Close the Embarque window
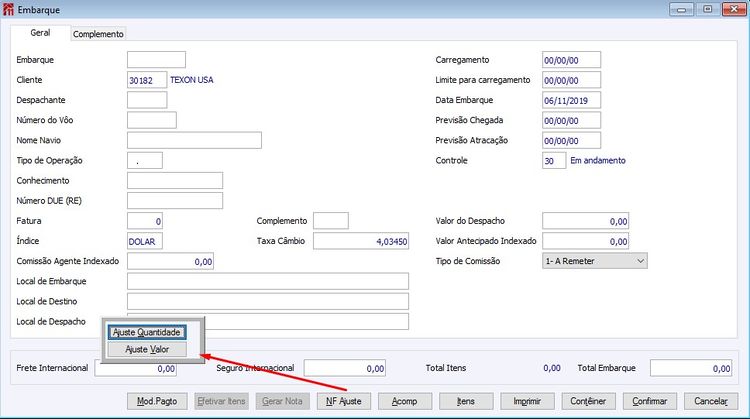The image size is (750, 419). coord(734,9)
